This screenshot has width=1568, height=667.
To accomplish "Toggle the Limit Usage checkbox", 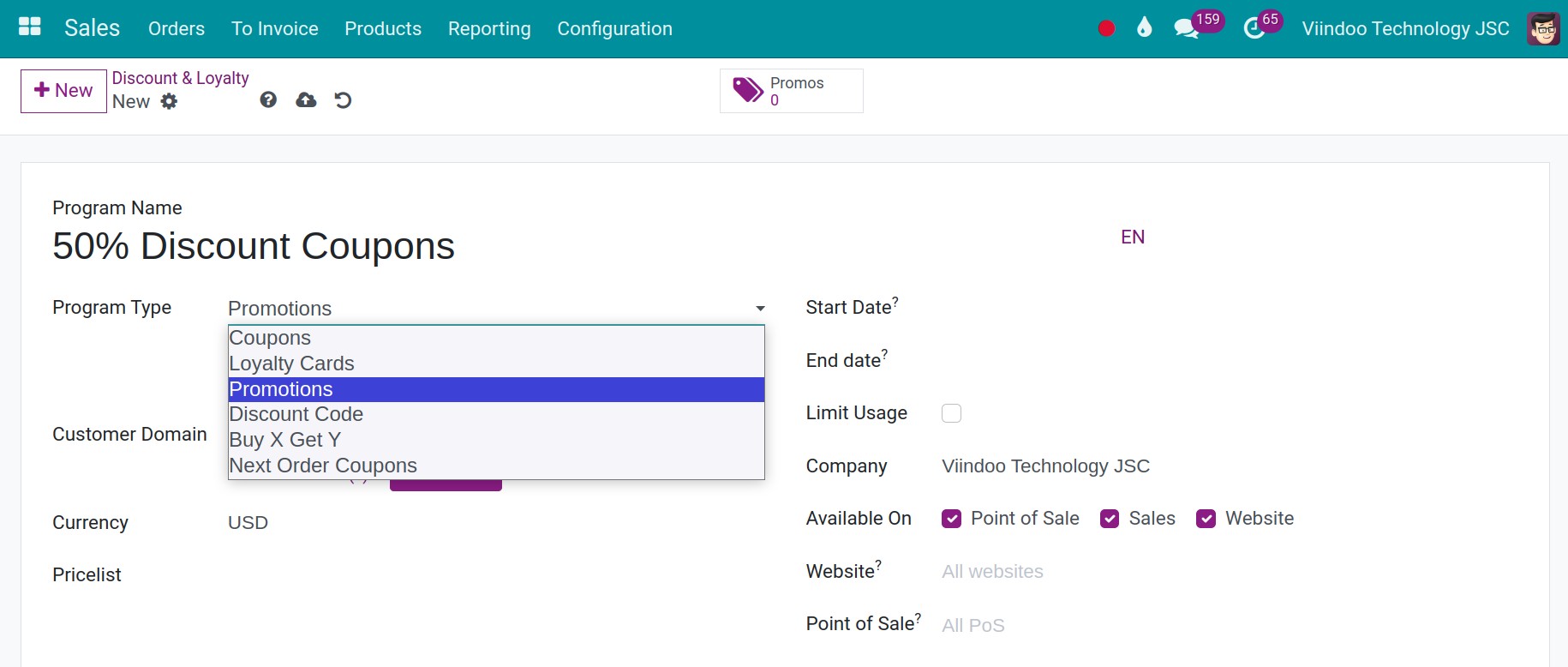I will click(951, 413).
